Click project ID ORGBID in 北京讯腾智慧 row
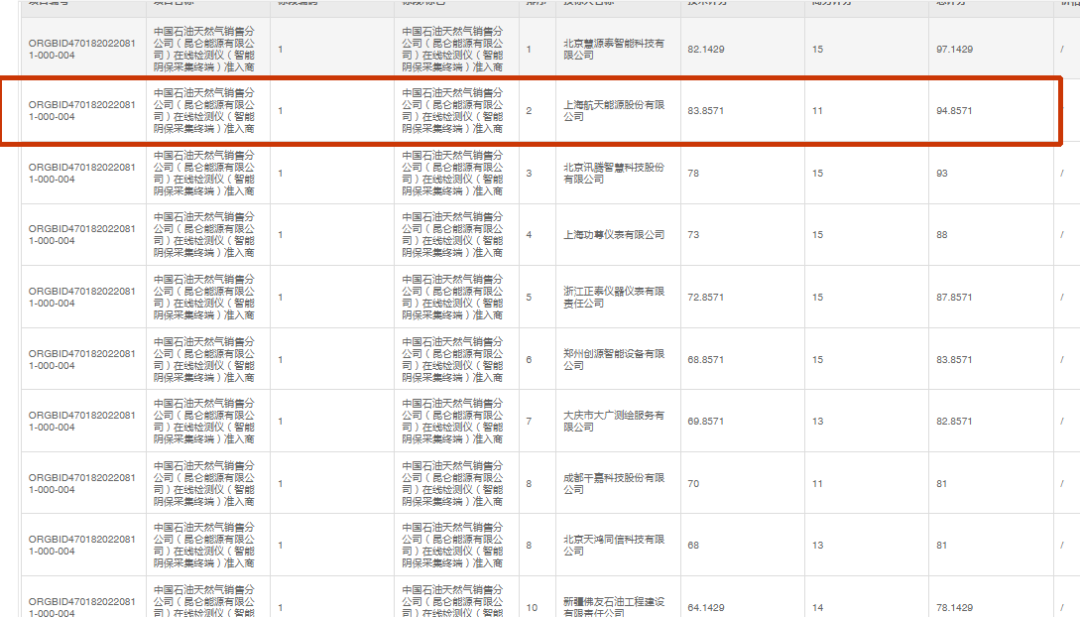The width and height of the screenshot is (1080, 617). (x=82, y=174)
